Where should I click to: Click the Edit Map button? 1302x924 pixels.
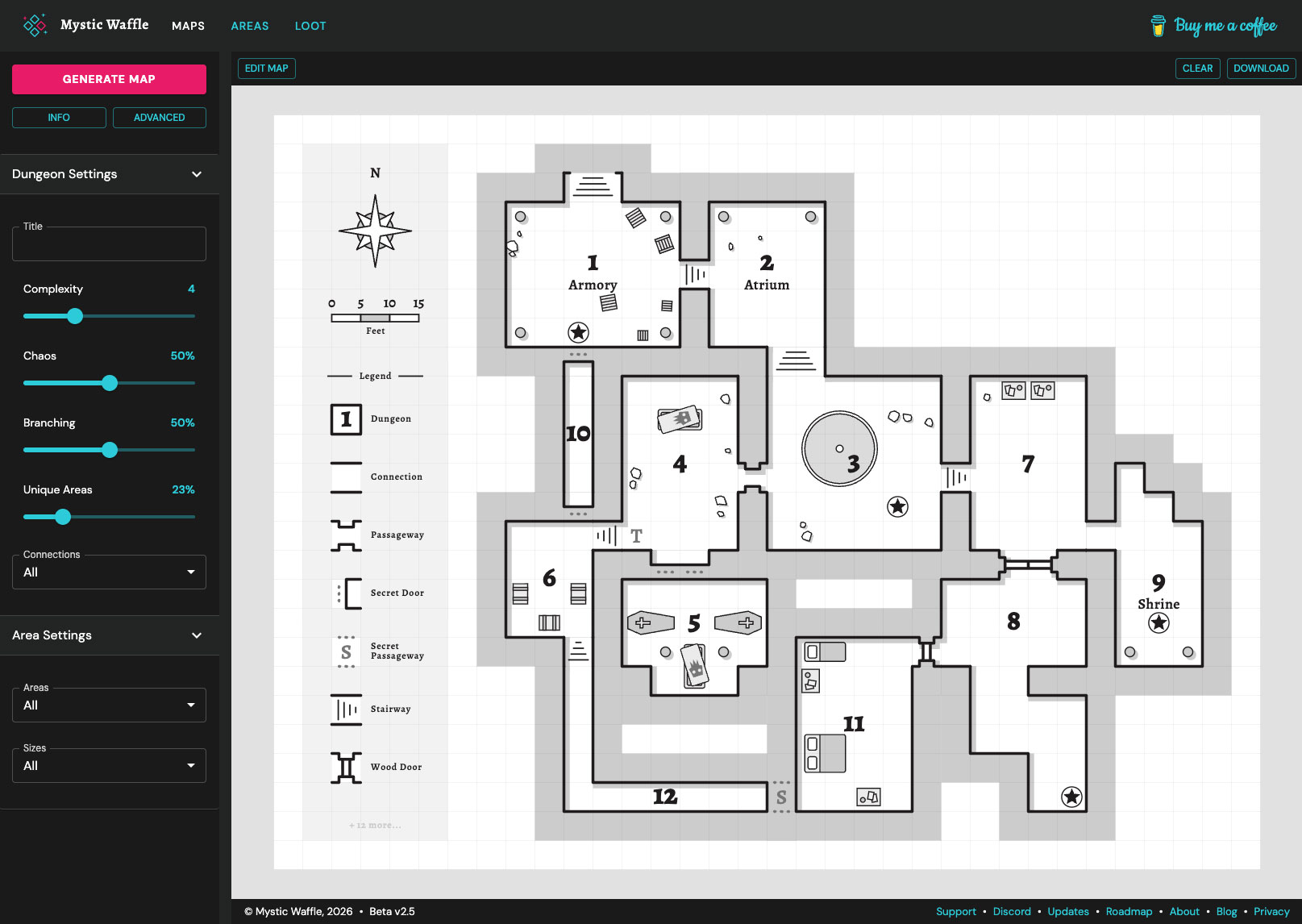click(x=266, y=69)
